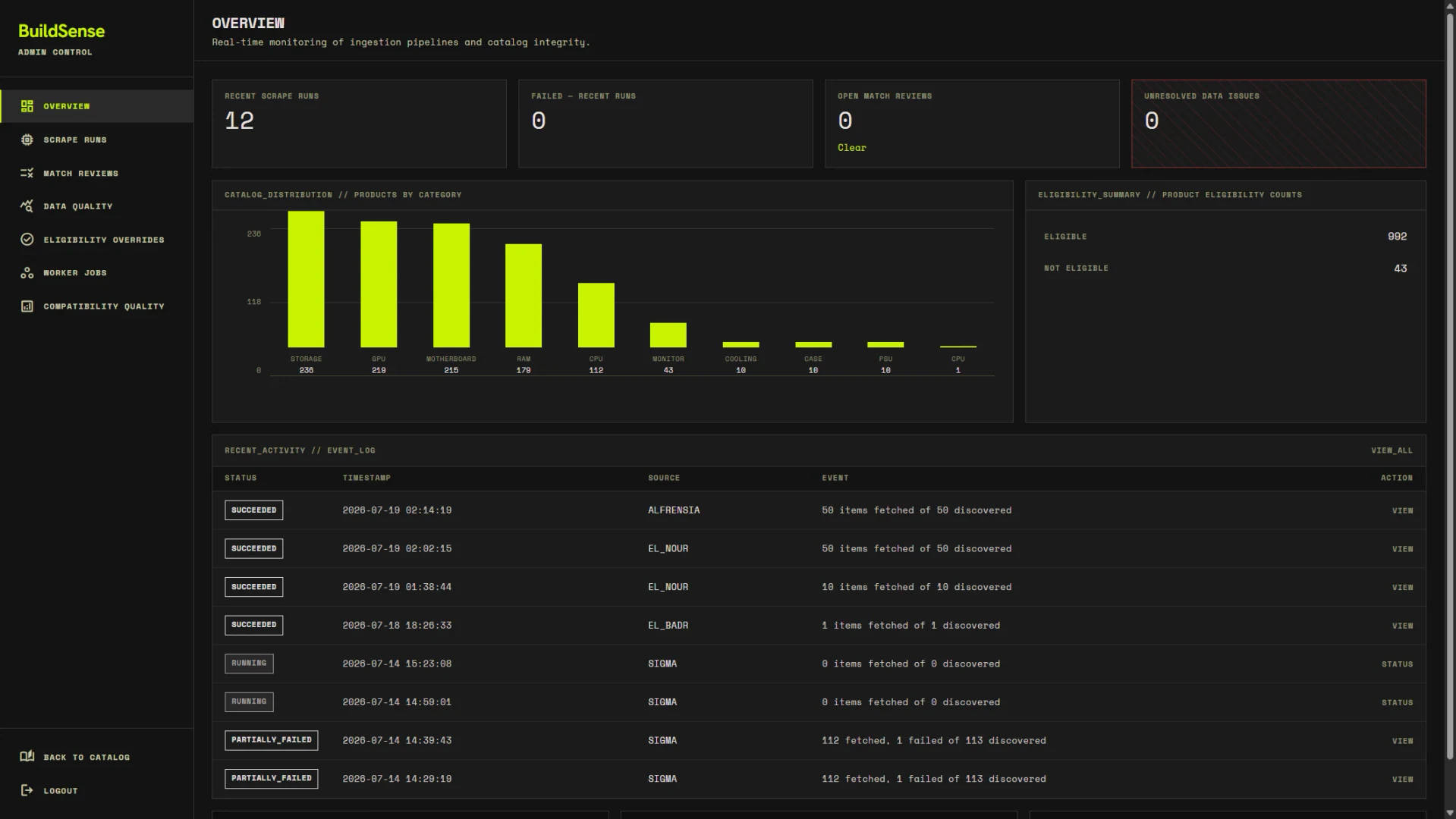Click the MONITOR bar in the chart

[668, 335]
